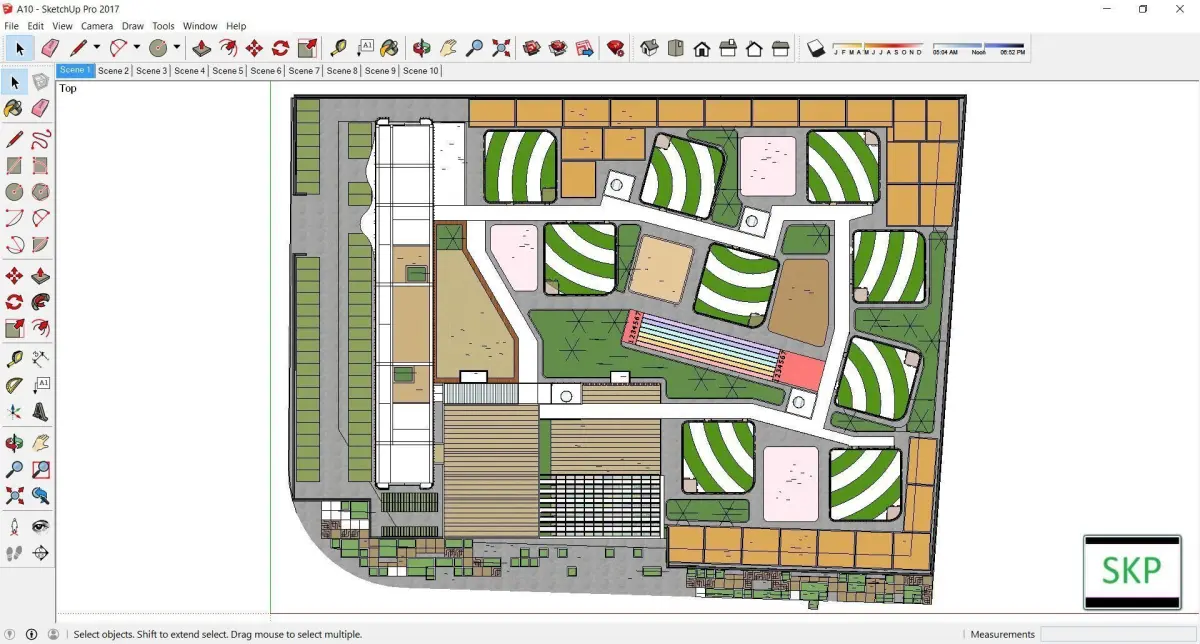Switch to the Back view icon
Viewport: 1200px width, 644px height.
[x=754, y=48]
